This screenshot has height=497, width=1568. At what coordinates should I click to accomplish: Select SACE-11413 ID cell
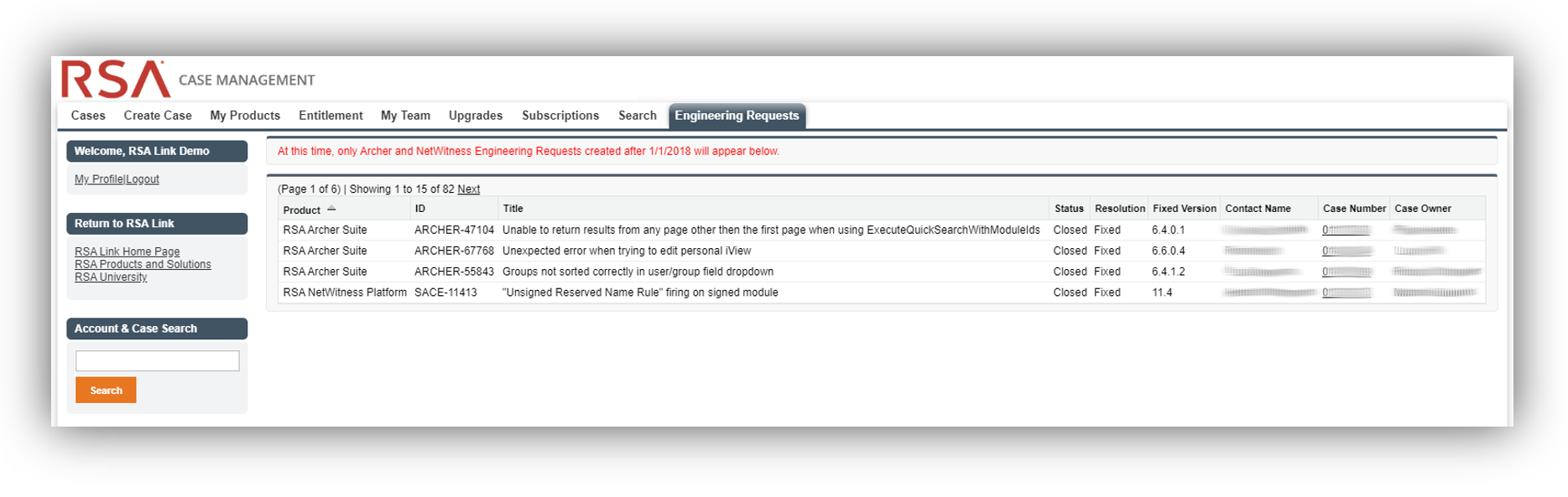445,293
